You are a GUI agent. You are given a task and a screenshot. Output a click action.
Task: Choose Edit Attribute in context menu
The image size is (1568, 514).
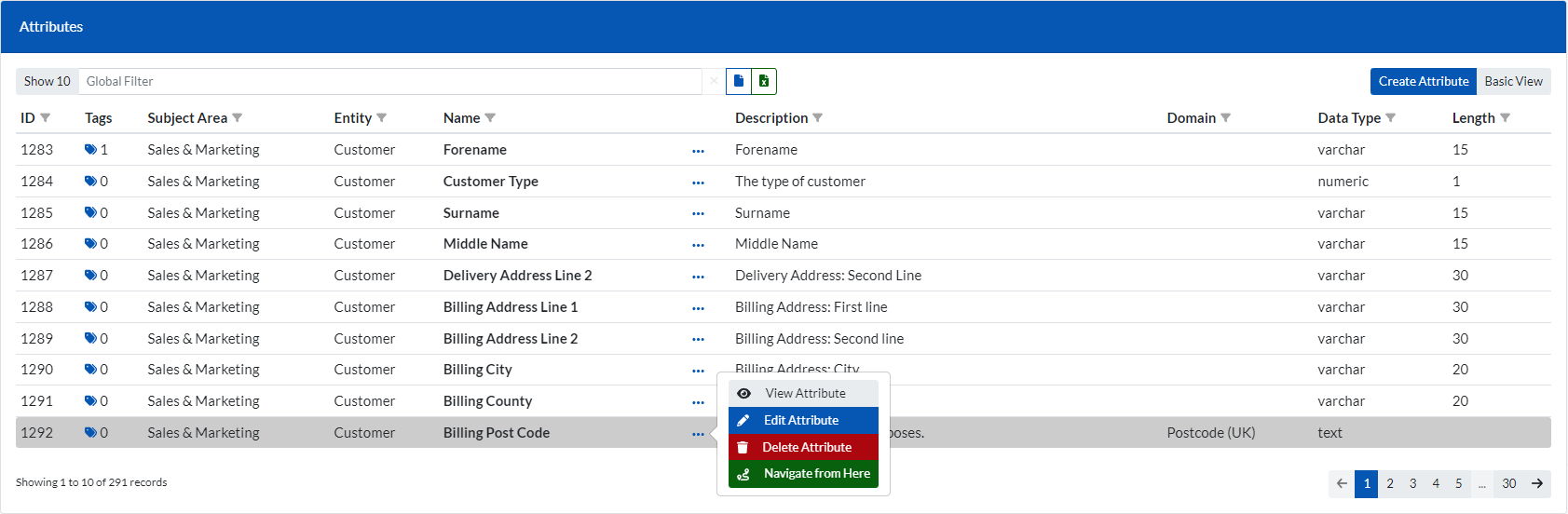click(x=801, y=420)
